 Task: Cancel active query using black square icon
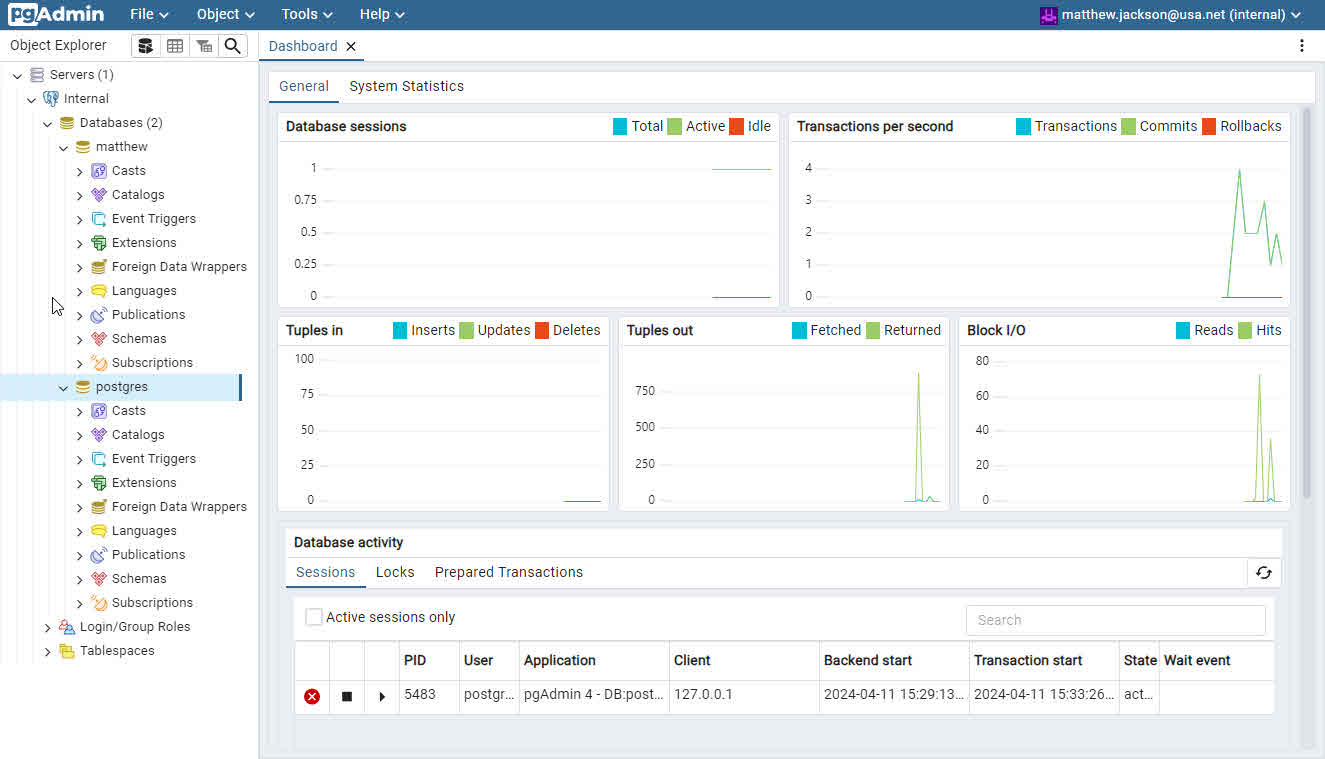pyautogui.click(x=347, y=696)
